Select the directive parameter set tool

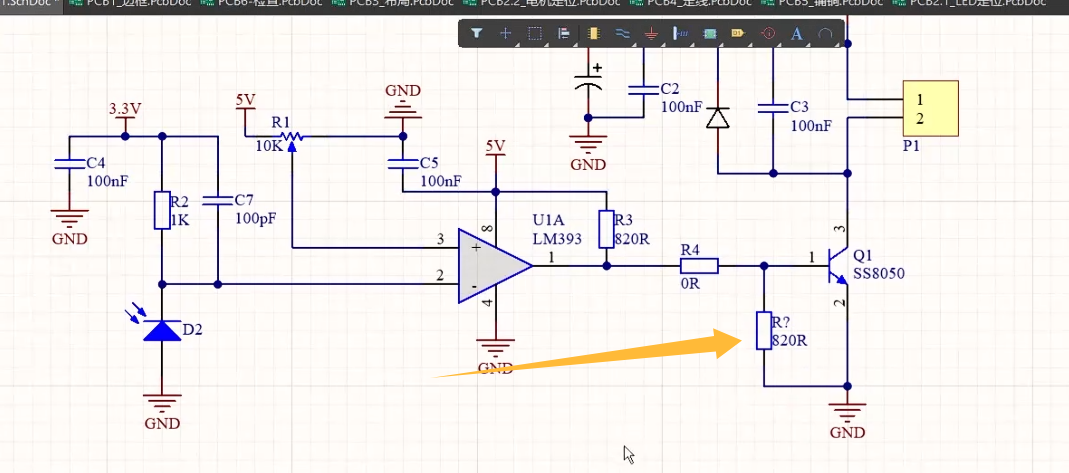click(x=768, y=33)
